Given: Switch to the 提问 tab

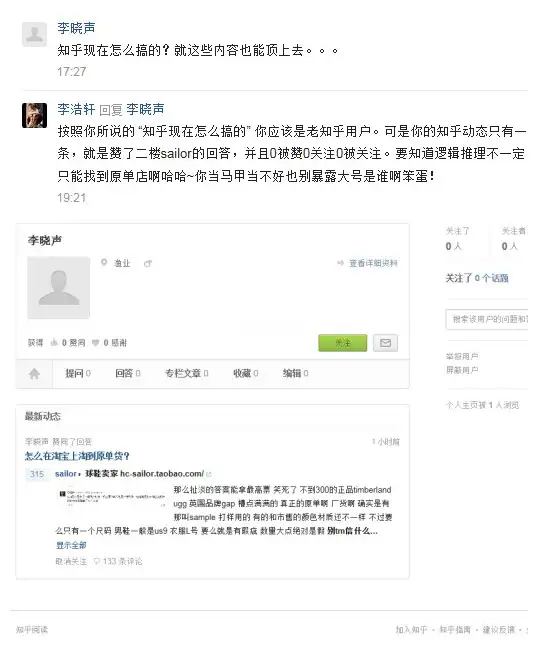Looking at the screenshot, I should coord(78,373).
